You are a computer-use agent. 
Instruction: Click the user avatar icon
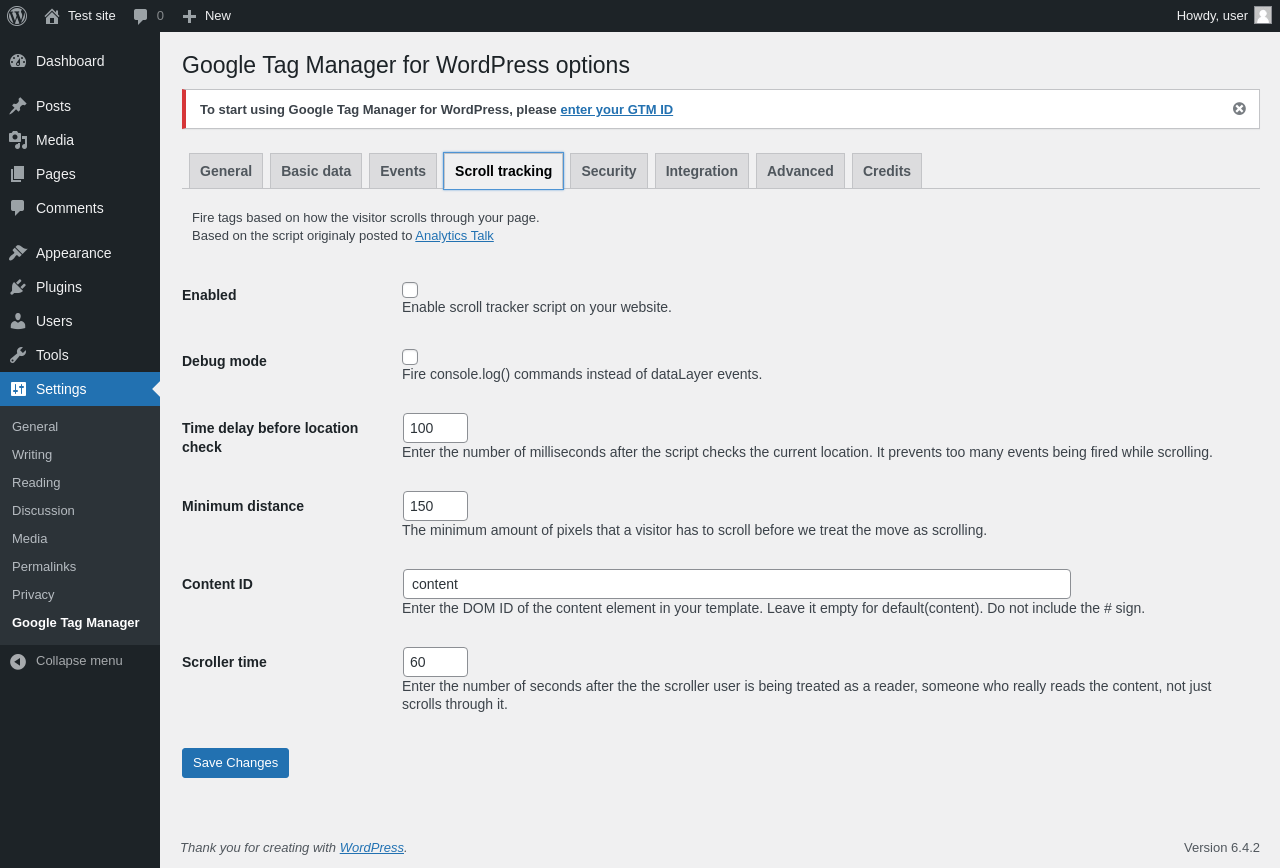click(1263, 15)
